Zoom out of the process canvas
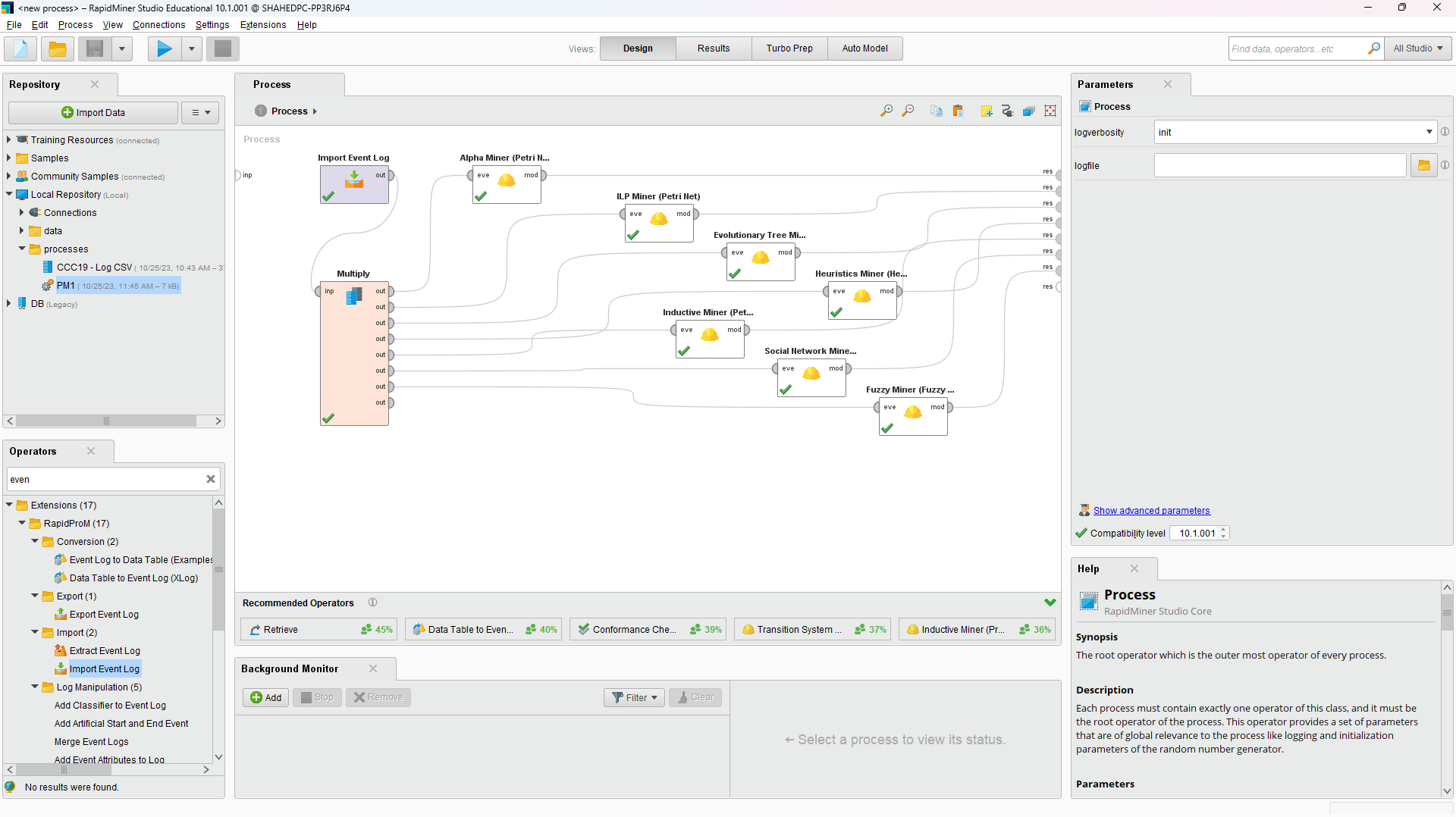The image size is (1456, 817). pos(908,111)
